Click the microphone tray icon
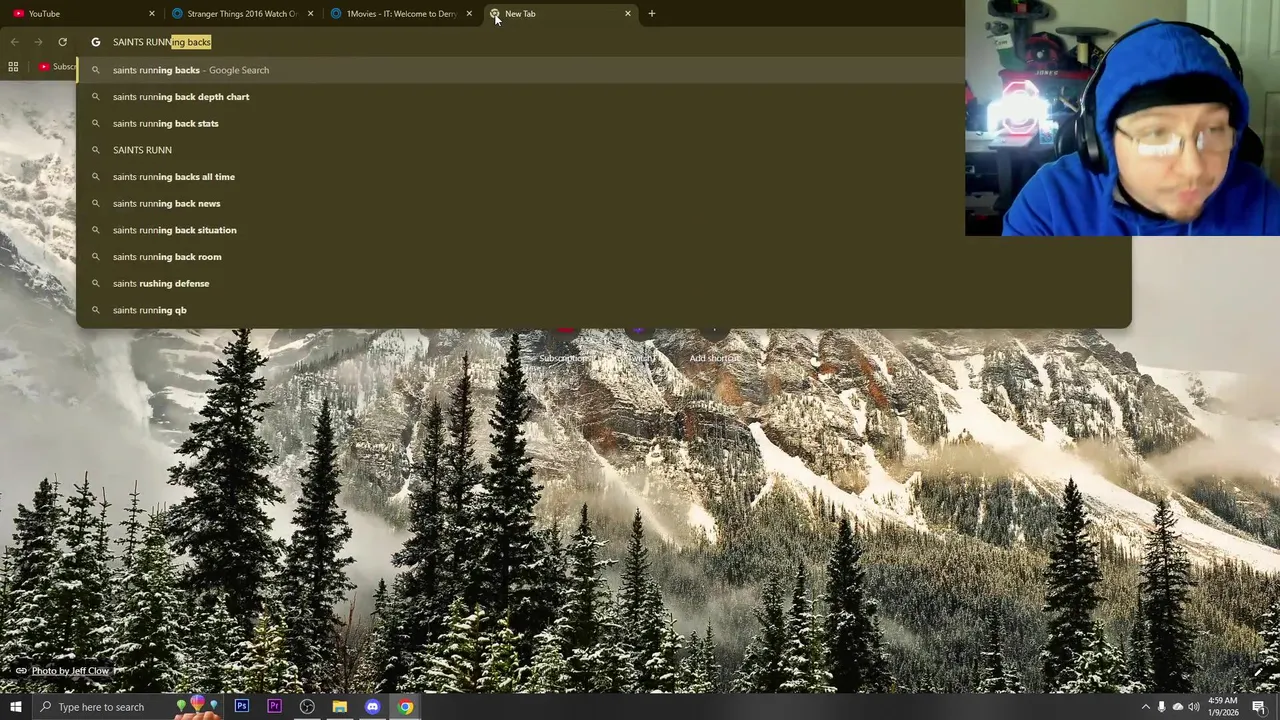Screen dimensions: 1280x720 tap(1161, 707)
